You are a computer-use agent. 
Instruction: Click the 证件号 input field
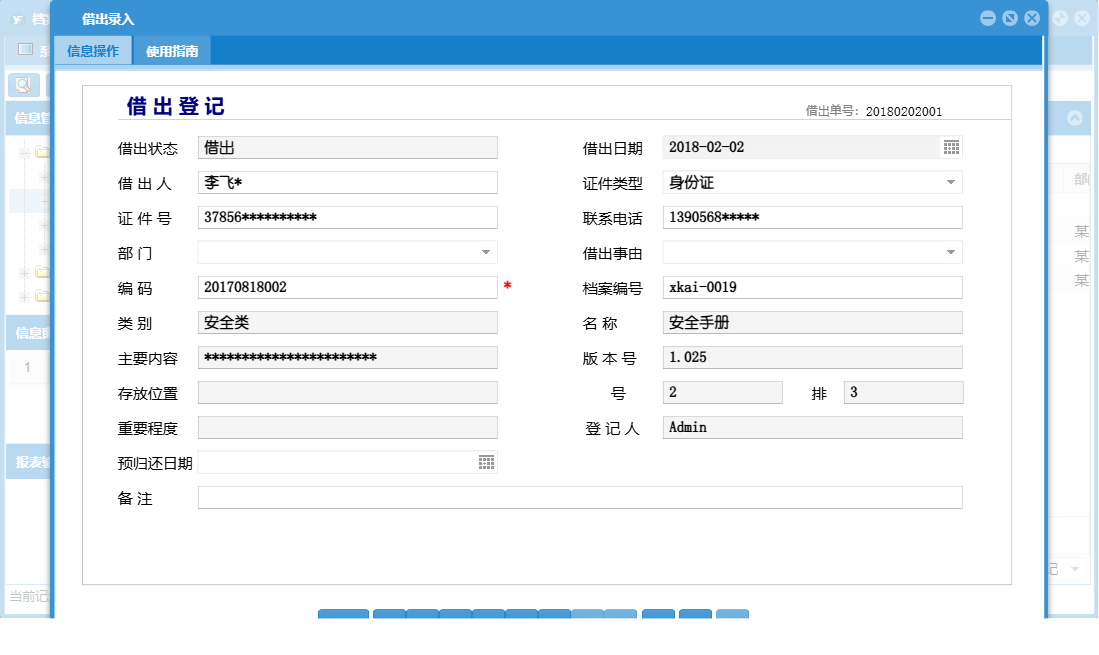point(348,217)
